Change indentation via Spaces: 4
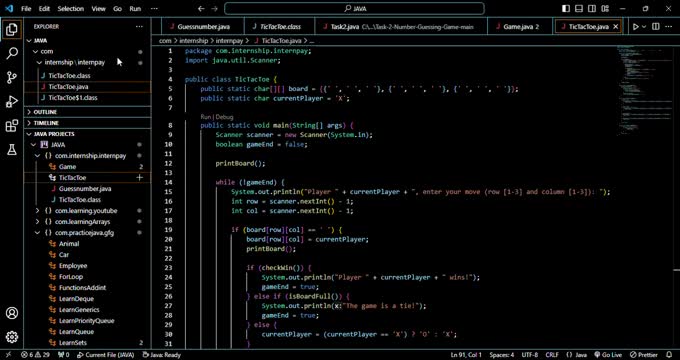The image size is (680, 360). pos(502,355)
